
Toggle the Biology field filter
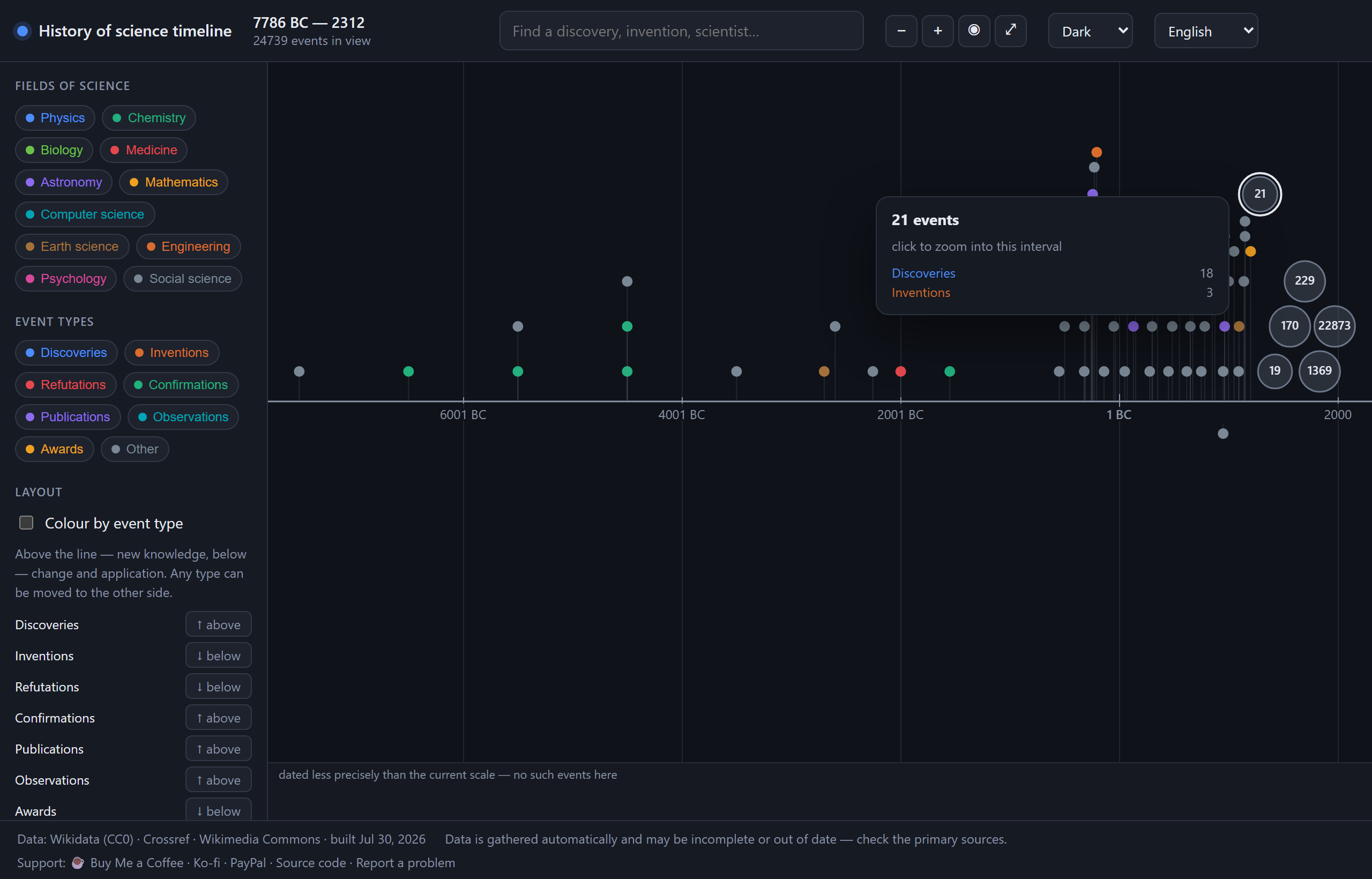tap(54, 150)
